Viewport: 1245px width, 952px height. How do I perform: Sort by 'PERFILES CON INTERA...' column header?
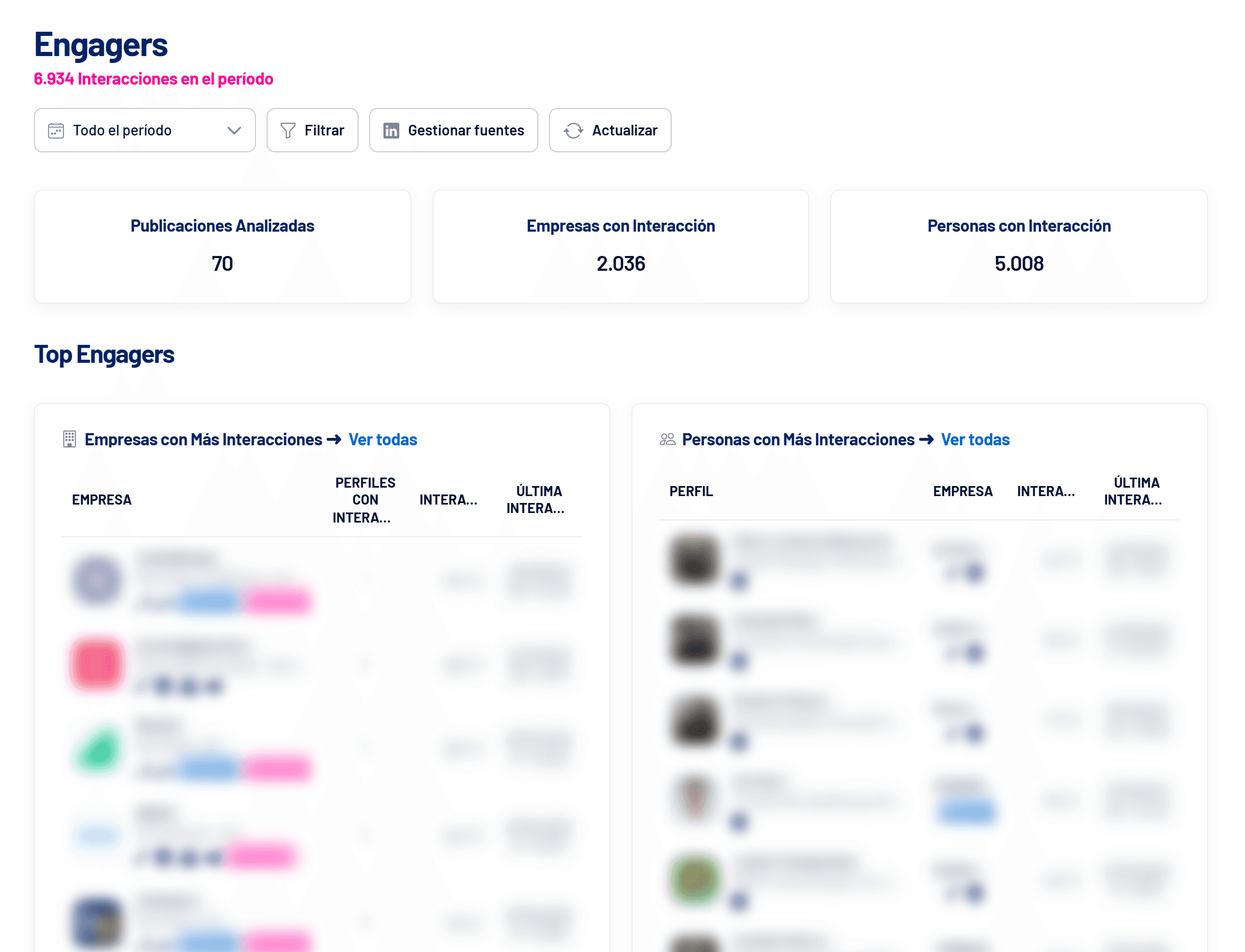click(x=363, y=500)
